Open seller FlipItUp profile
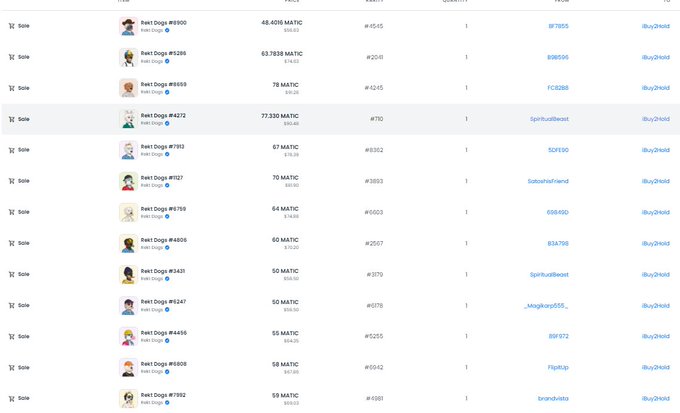The height and width of the screenshot is (413, 680). pos(558,367)
